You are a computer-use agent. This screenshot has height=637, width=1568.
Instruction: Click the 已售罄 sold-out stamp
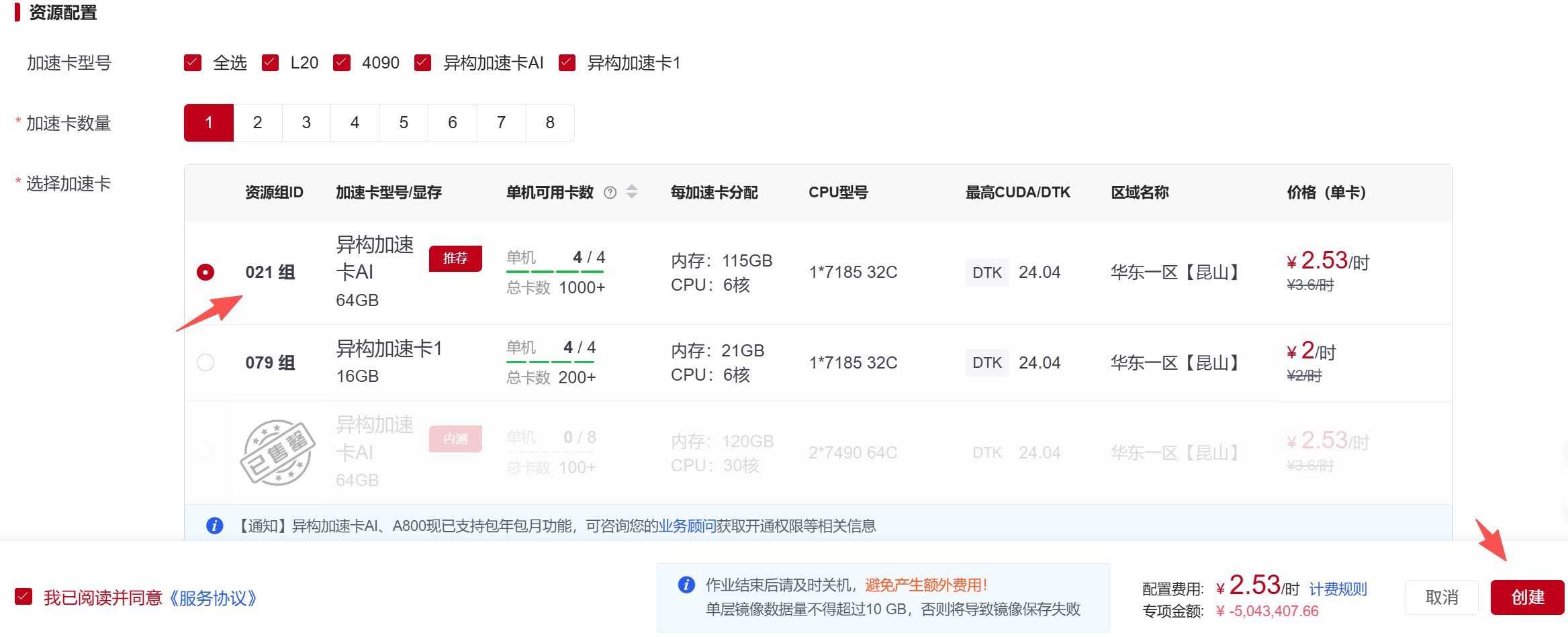278,453
